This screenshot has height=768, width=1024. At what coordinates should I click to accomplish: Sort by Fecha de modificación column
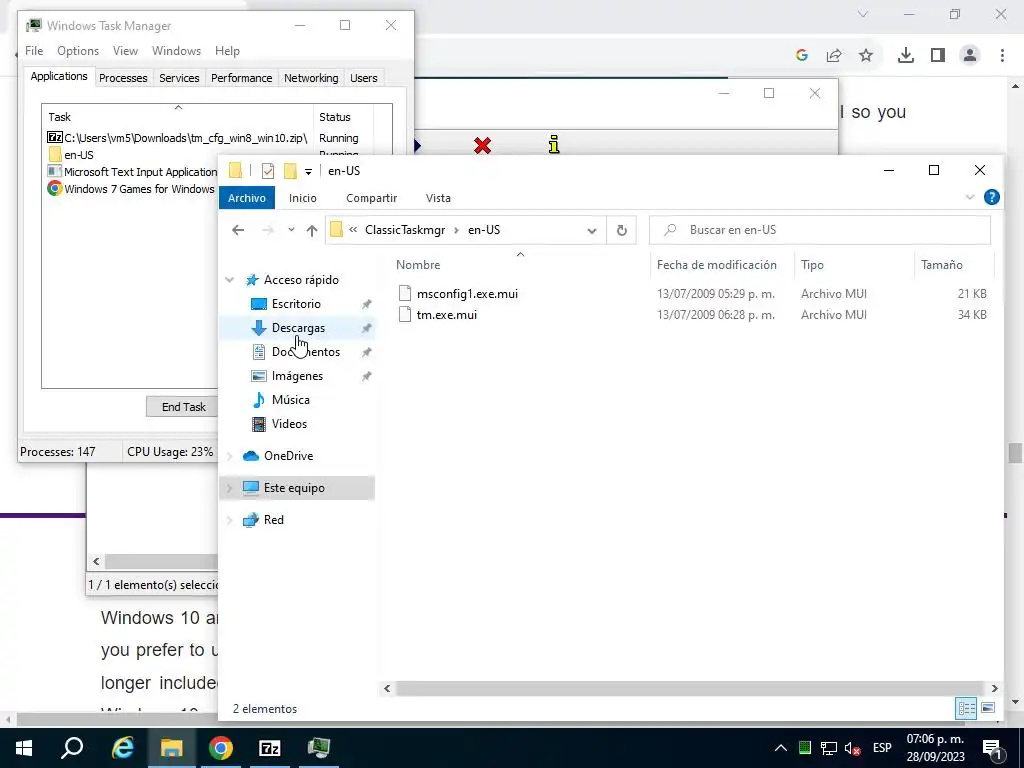coord(716,264)
